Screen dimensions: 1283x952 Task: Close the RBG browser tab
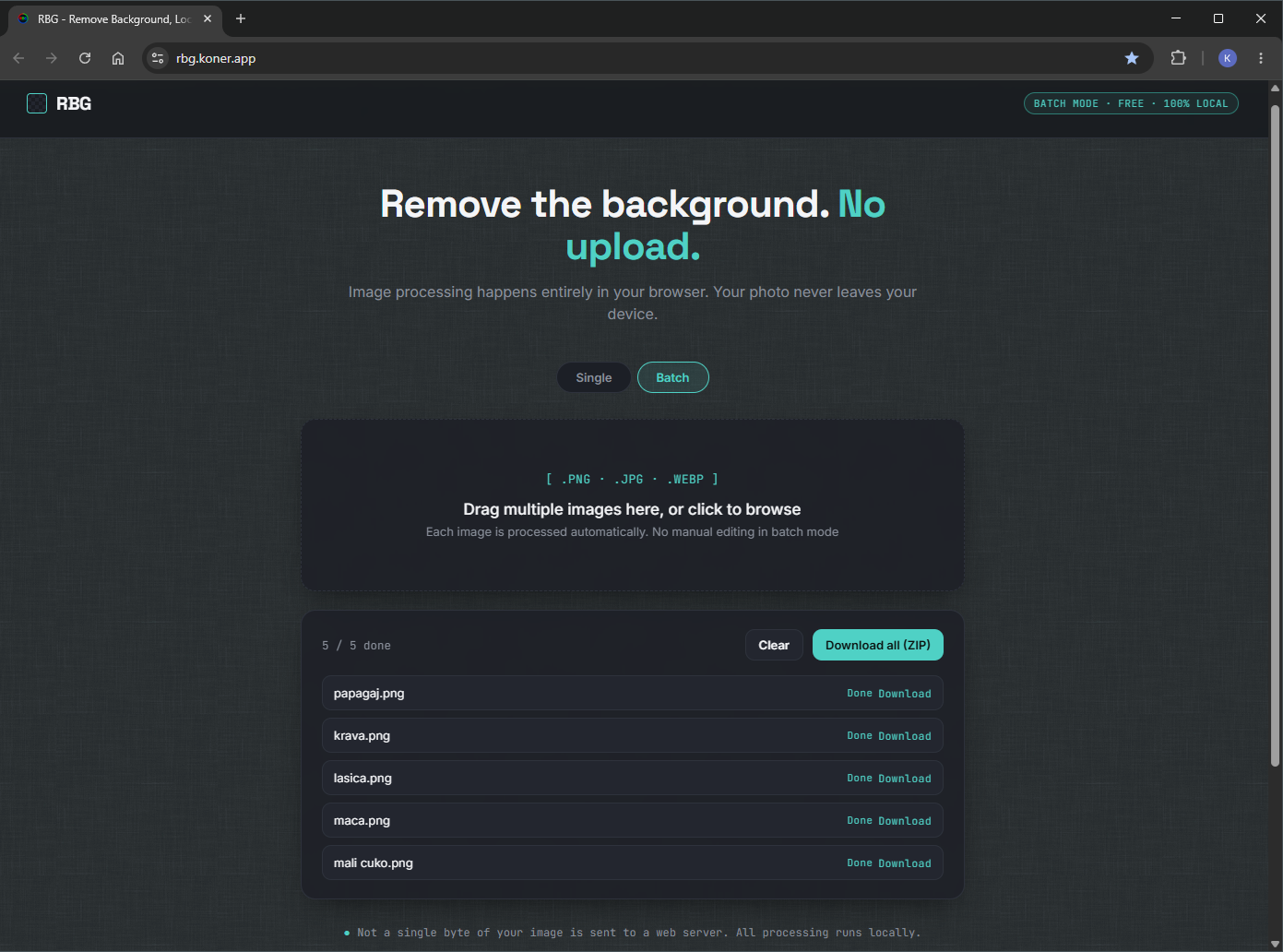pos(208,18)
